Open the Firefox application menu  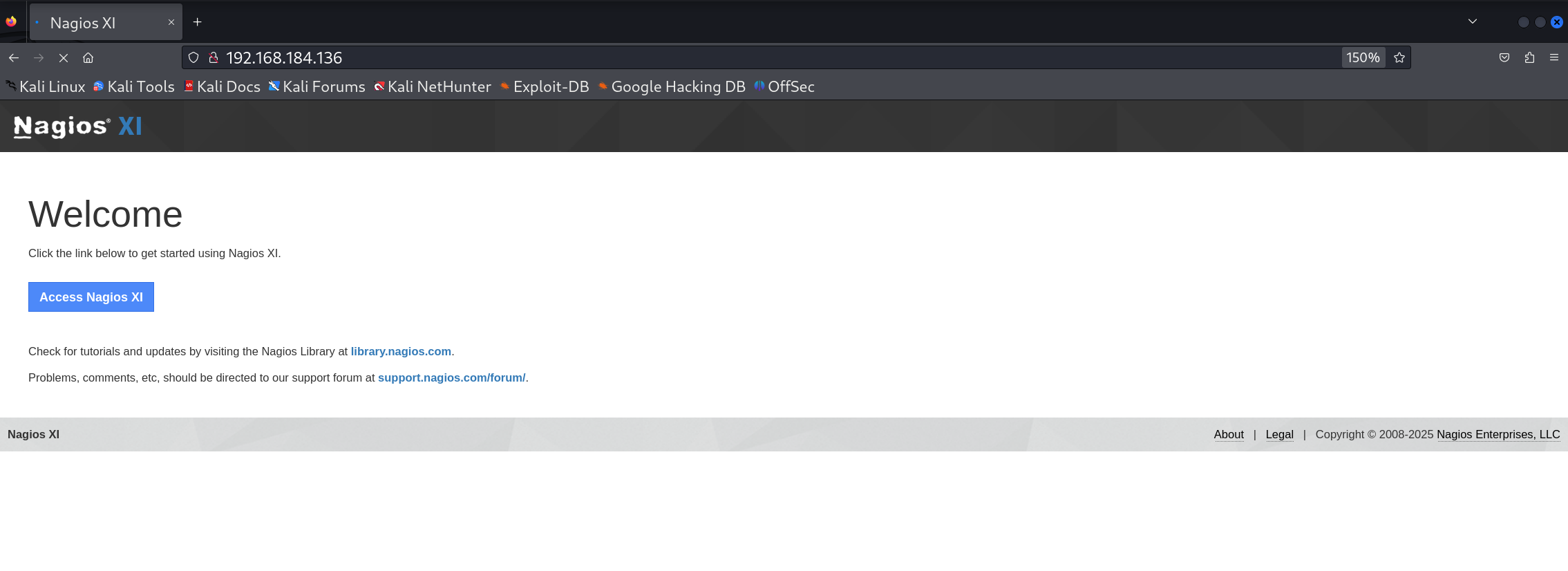tap(1554, 58)
